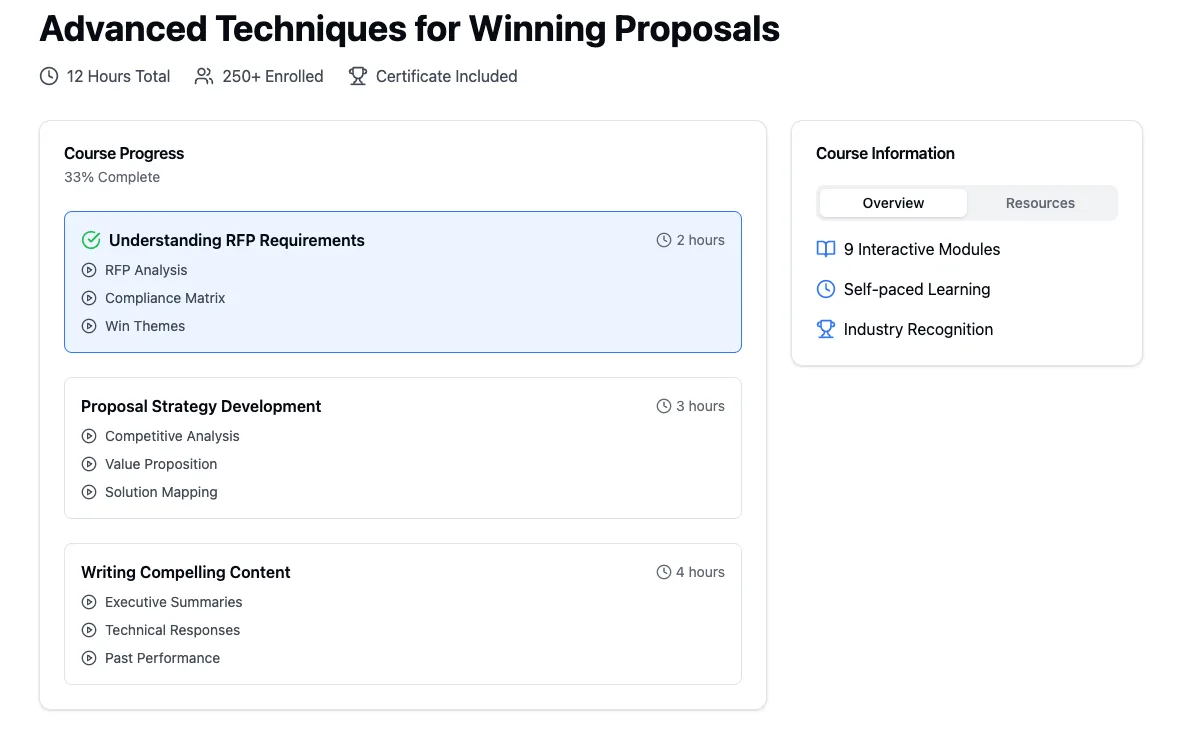Open the Value Proposition lesson
The height and width of the screenshot is (730, 1202).
(161, 464)
